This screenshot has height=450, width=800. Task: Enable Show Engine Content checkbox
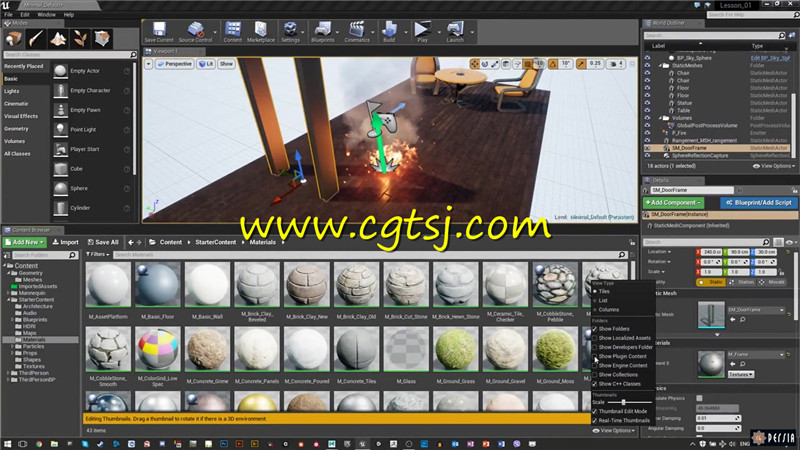click(x=595, y=365)
